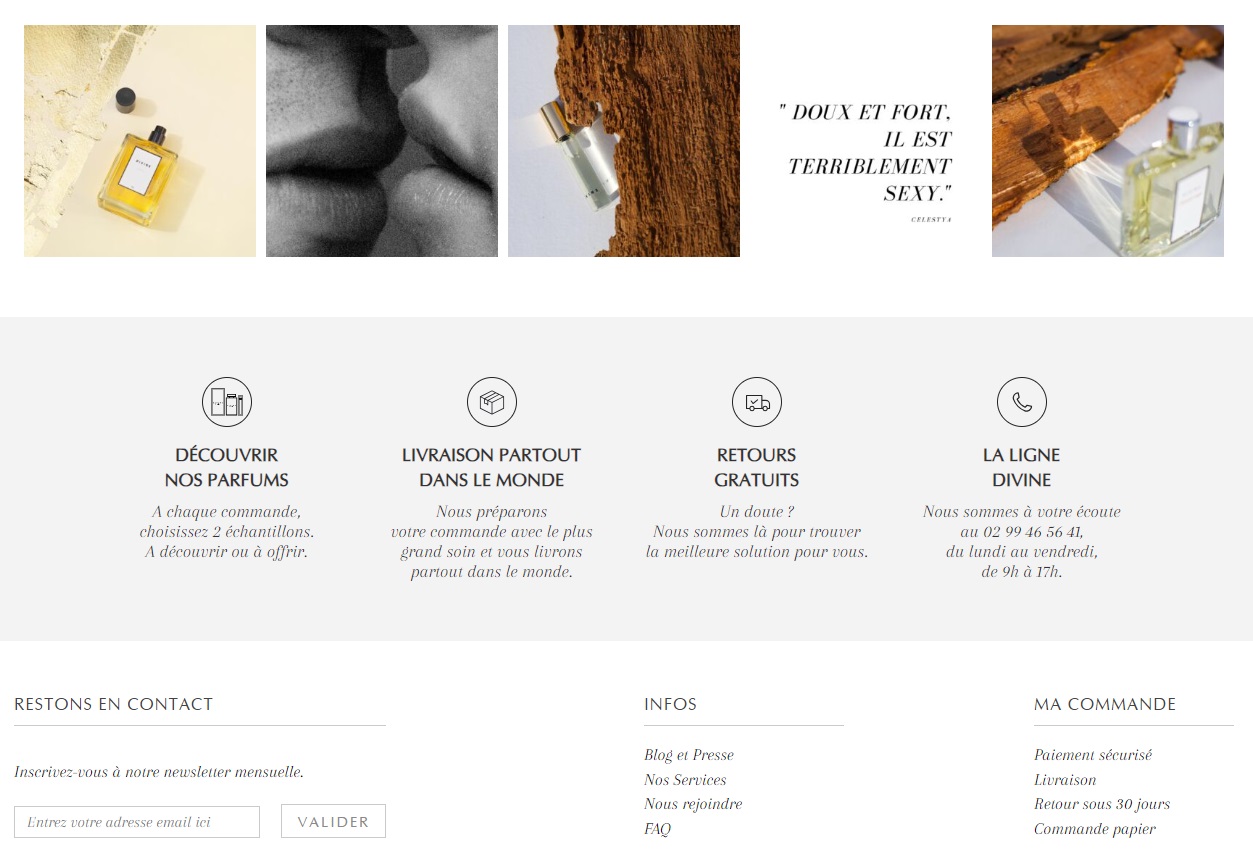Open the Nous rejoindre link
Viewport: 1253px width, 863px height.
[693, 804]
